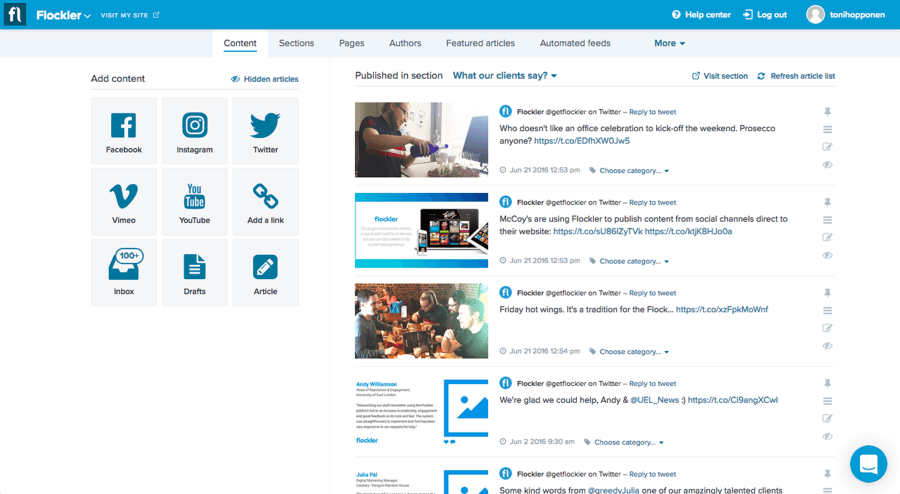Hide the Friday hot wings tweet
This screenshot has height=494, width=900.
(827, 346)
